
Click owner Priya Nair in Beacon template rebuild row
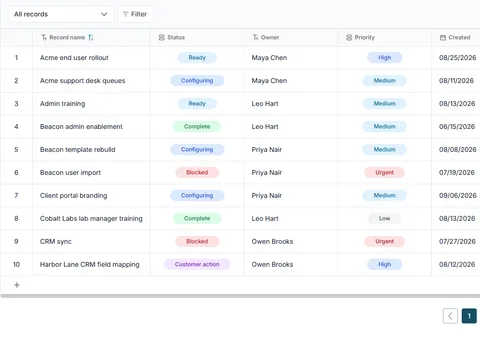(267, 150)
